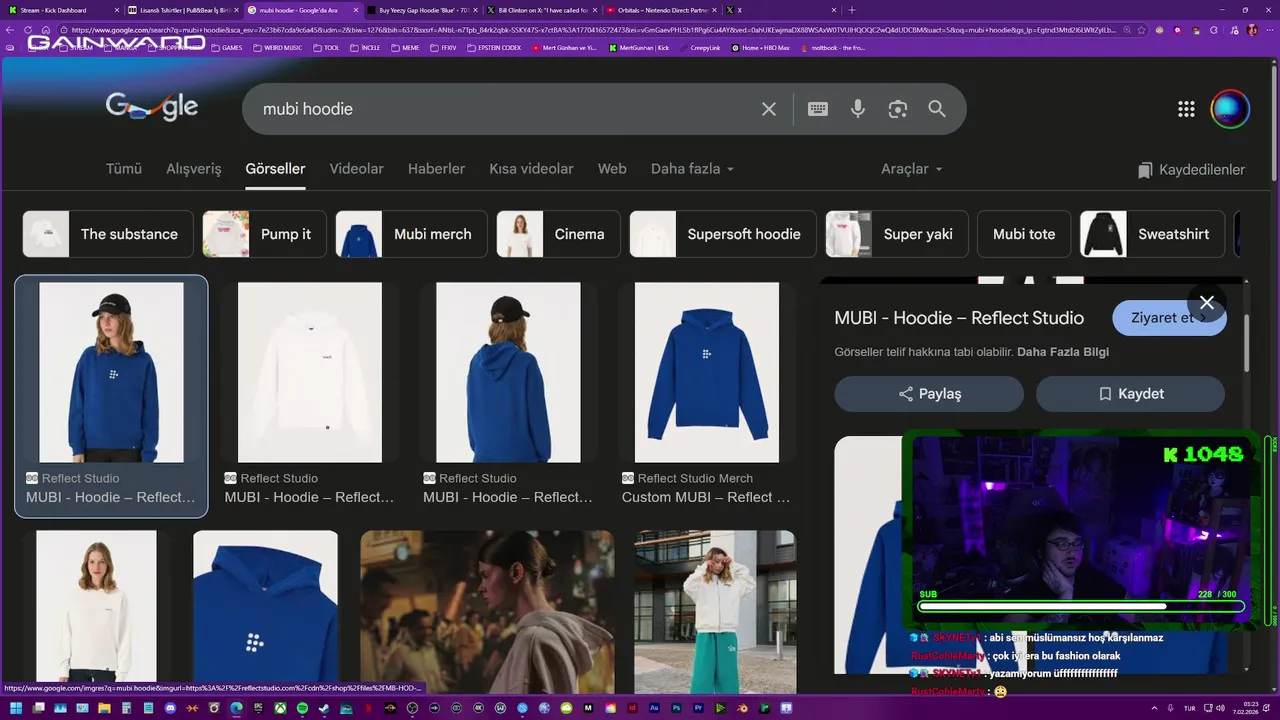Switch to the Alışveriş tab
Viewport: 1280px width, 720px height.
tap(194, 169)
